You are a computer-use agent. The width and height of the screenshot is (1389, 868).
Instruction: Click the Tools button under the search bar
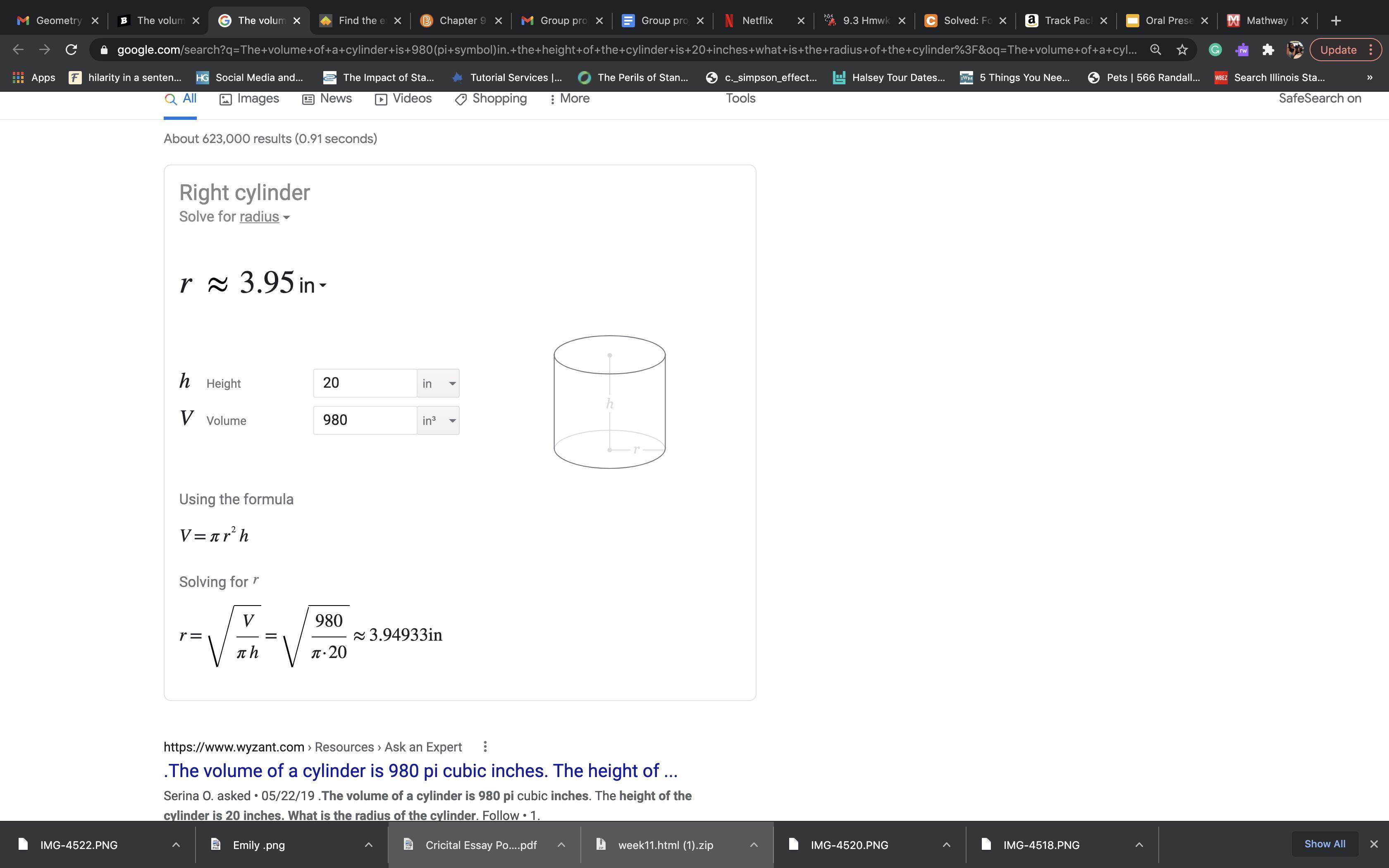pos(740,99)
